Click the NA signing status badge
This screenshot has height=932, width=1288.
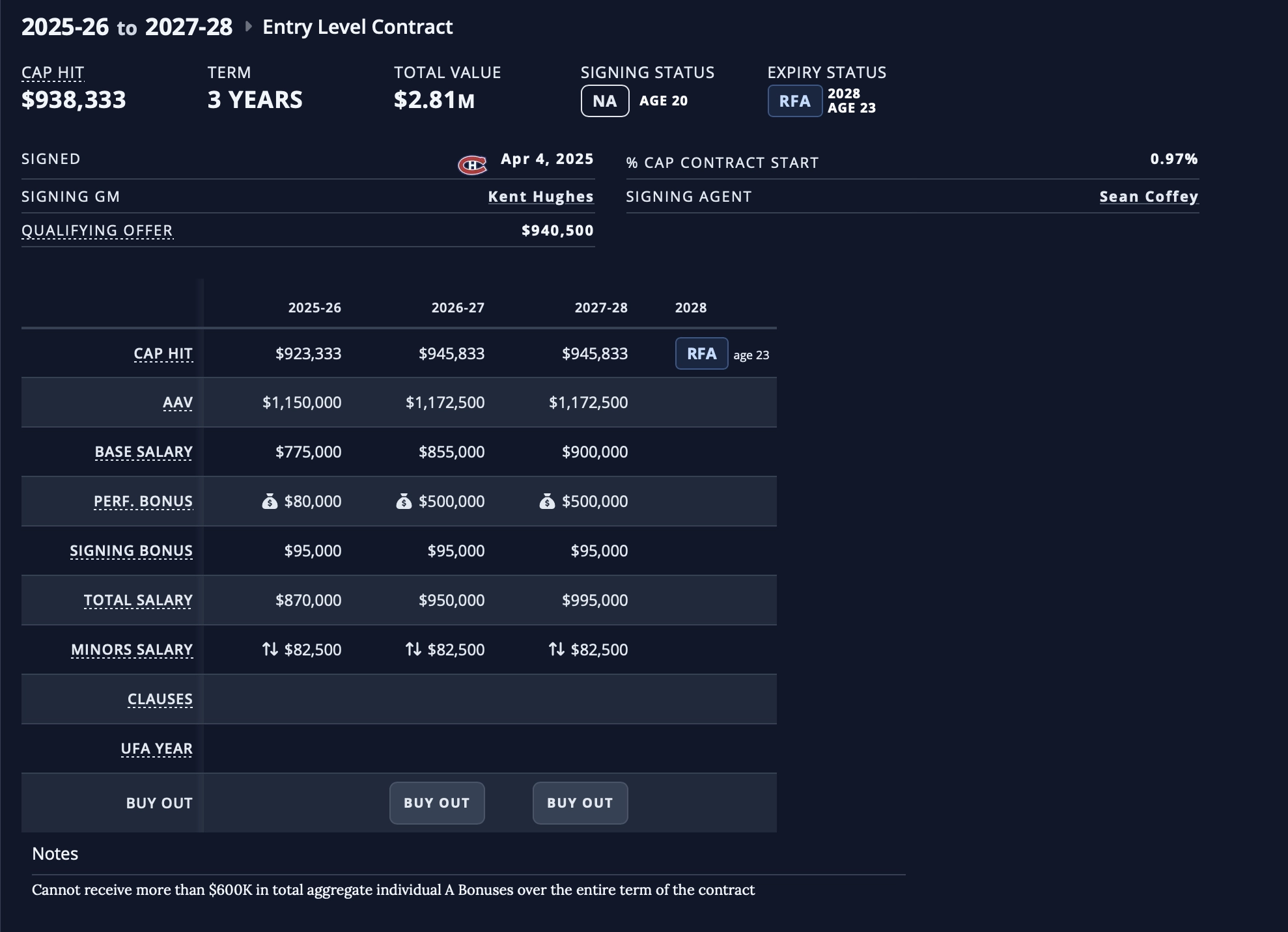(605, 101)
